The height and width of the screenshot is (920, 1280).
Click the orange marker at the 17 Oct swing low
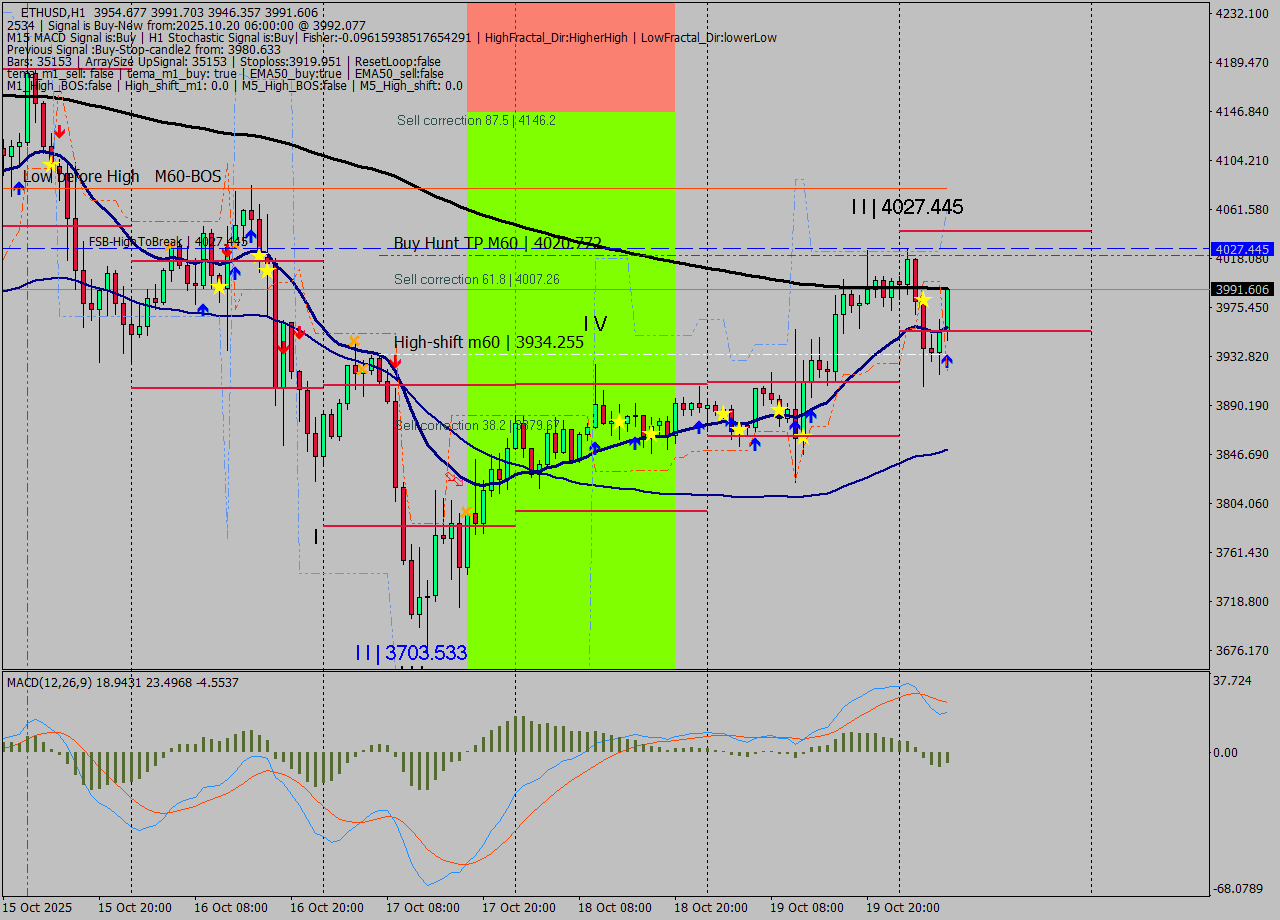(x=466, y=511)
